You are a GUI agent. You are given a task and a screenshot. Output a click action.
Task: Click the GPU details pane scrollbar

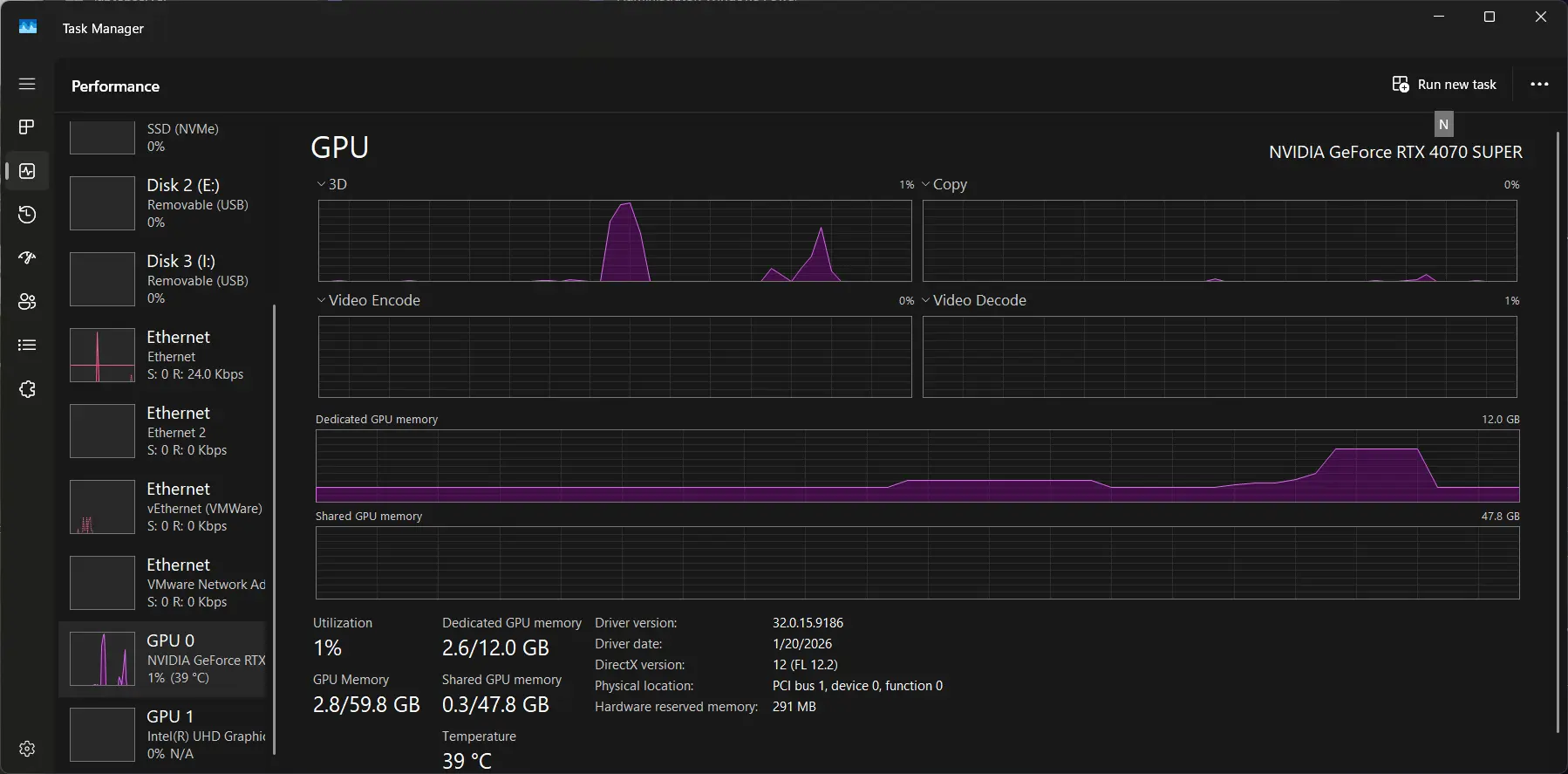coord(1558,432)
